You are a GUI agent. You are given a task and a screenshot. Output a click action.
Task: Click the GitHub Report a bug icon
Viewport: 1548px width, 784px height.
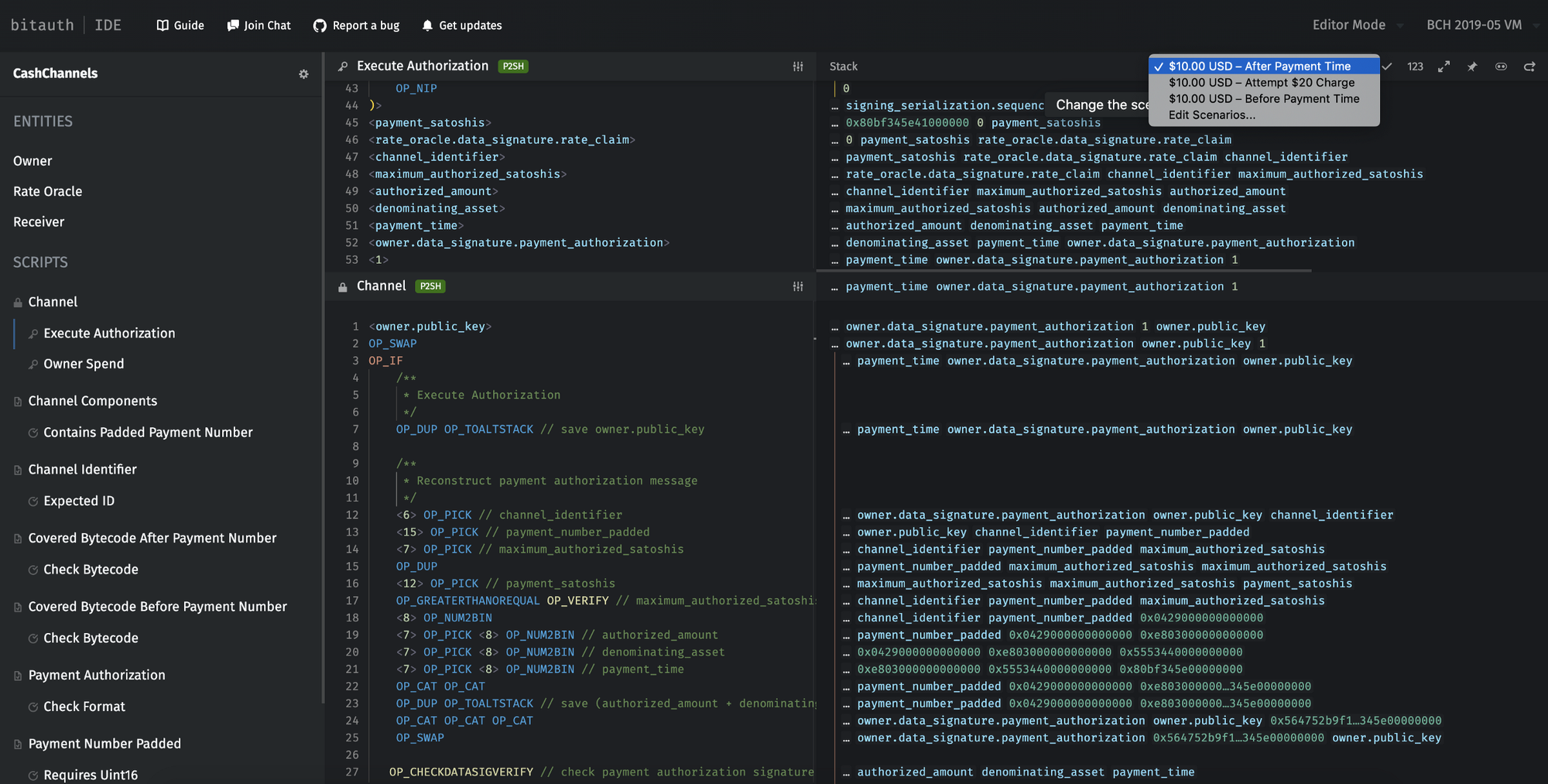pyautogui.click(x=320, y=26)
